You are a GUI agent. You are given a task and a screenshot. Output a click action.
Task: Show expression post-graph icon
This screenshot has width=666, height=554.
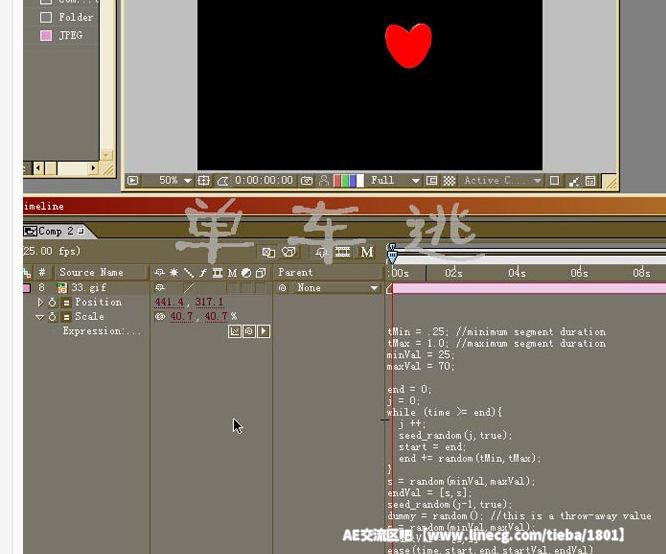234,331
